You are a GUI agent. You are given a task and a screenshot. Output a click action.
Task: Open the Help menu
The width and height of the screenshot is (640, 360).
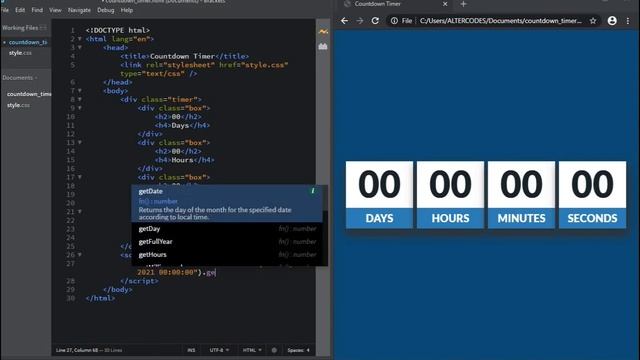pyautogui.click(x=127, y=10)
